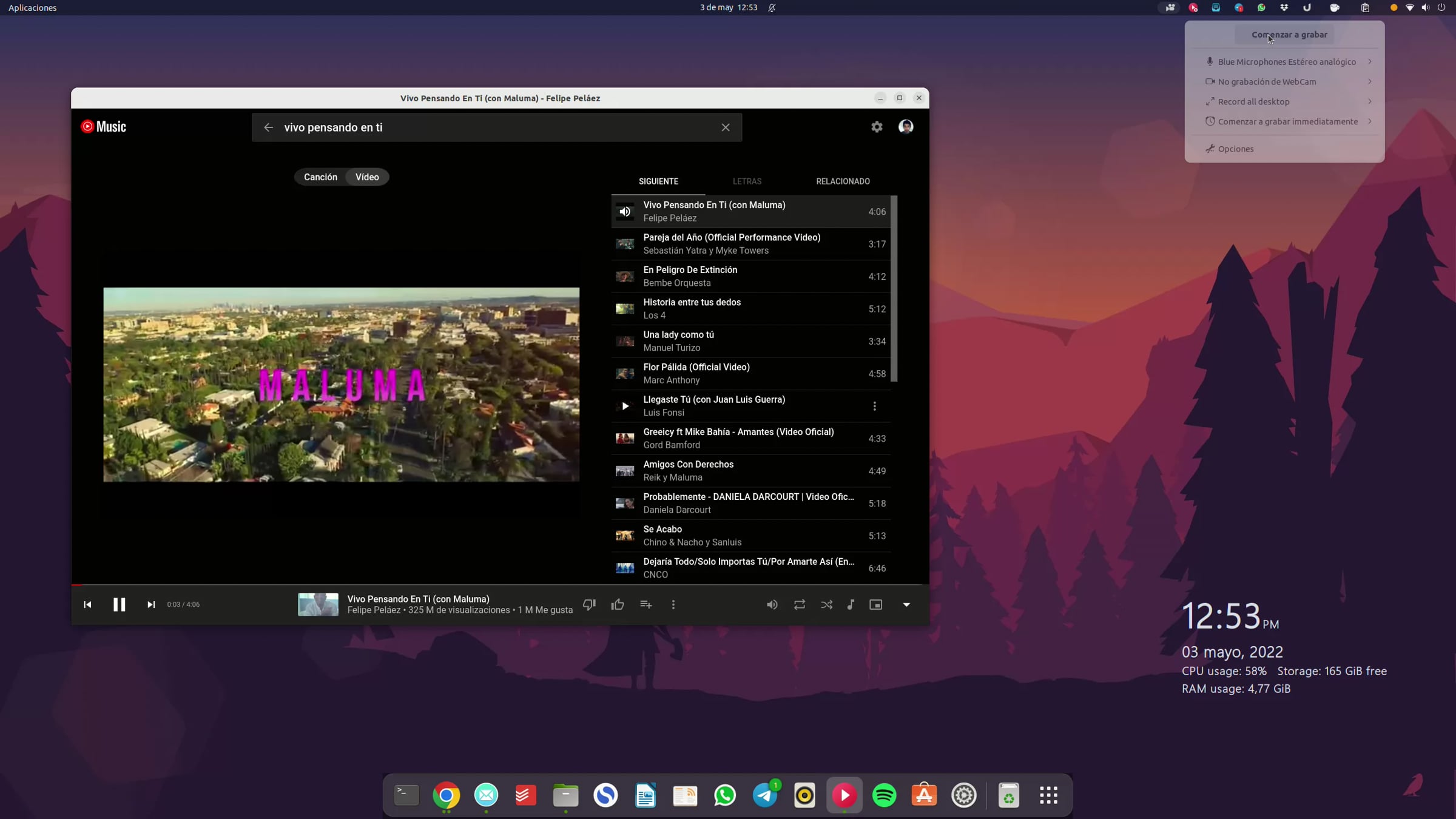The image size is (1456, 819).
Task: Play Historia entre tus dedos
Action: coord(750,309)
